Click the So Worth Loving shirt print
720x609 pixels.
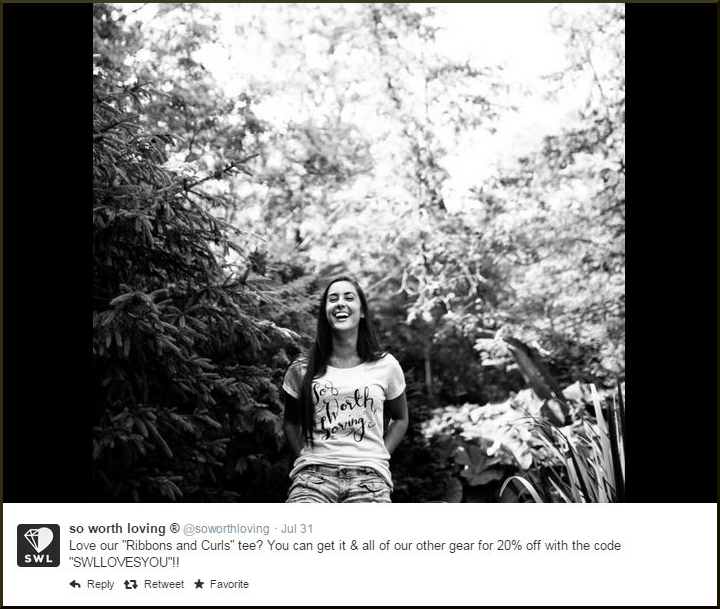pyautogui.click(x=344, y=410)
